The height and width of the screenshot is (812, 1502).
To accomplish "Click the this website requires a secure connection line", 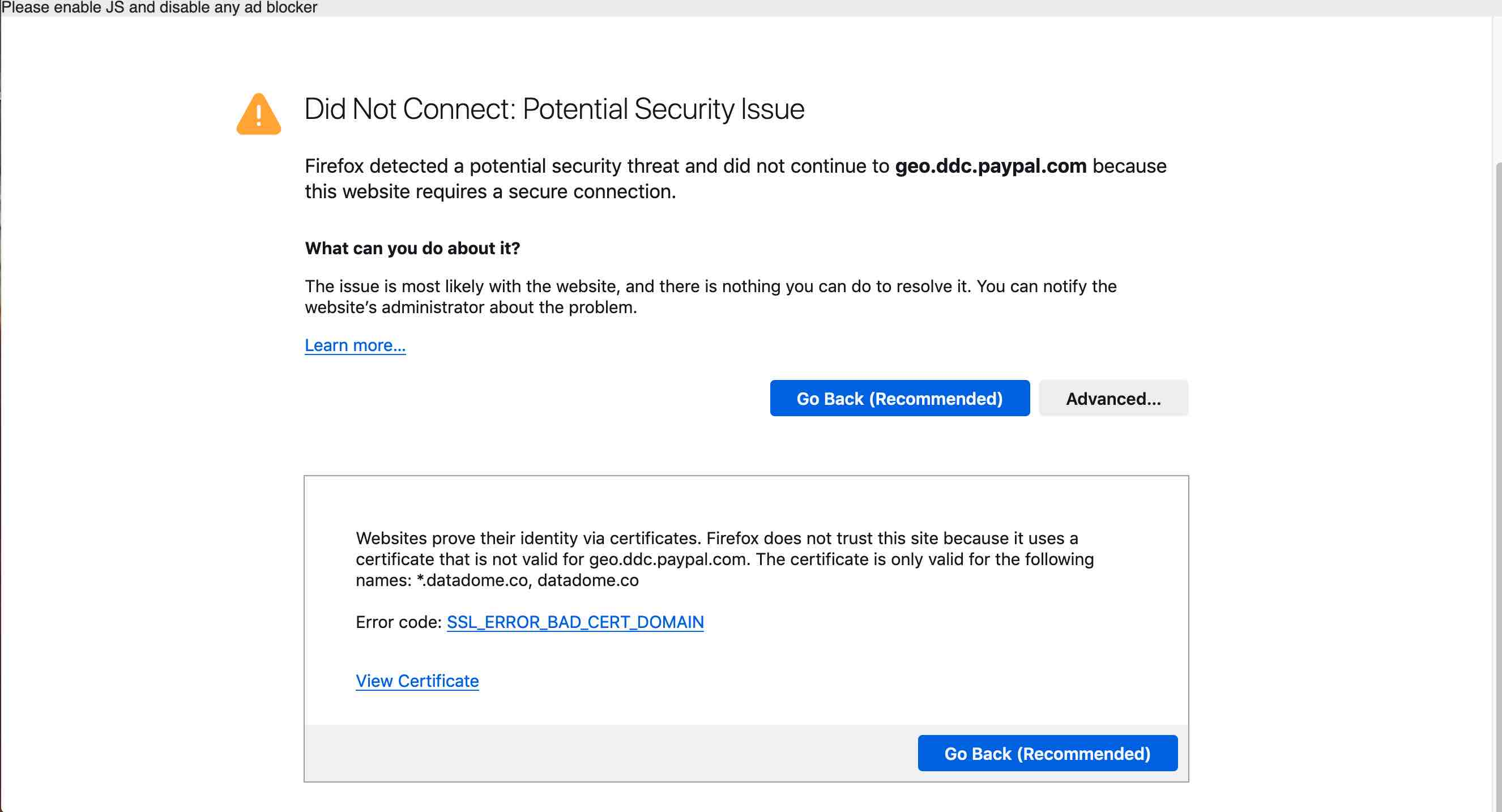I will pyautogui.click(x=490, y=192).
